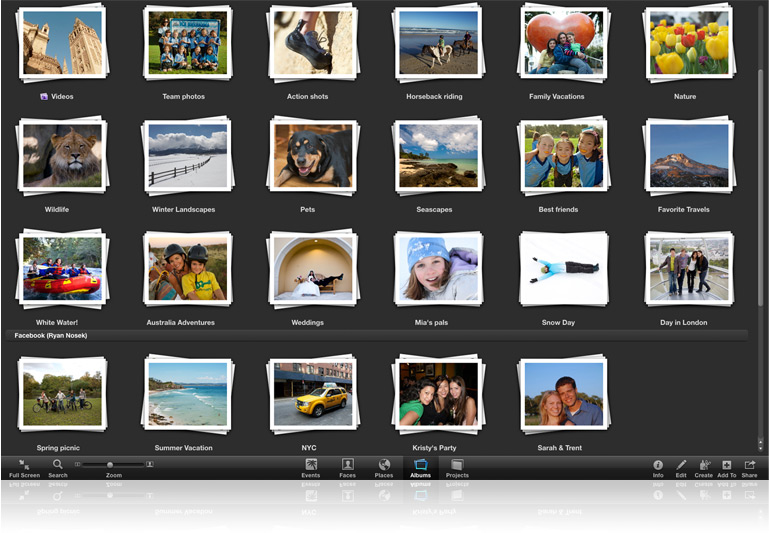Open the White Water! rafting album

pyautogui.click(x=63, y=269)
